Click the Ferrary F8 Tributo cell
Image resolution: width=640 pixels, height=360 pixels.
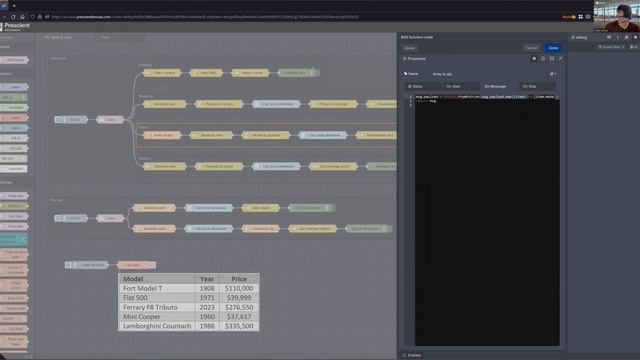point(156,307)
